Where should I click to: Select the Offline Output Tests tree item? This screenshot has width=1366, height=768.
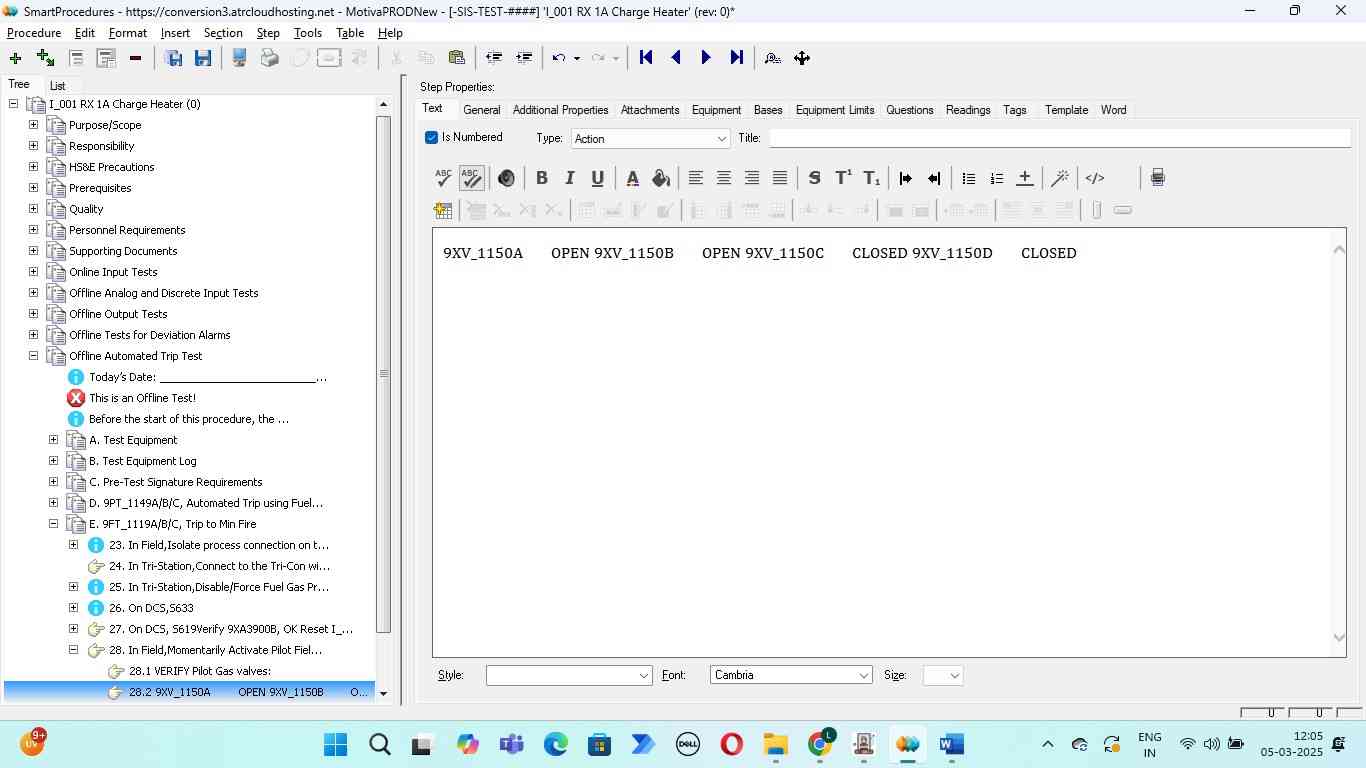tap(118, 314)
